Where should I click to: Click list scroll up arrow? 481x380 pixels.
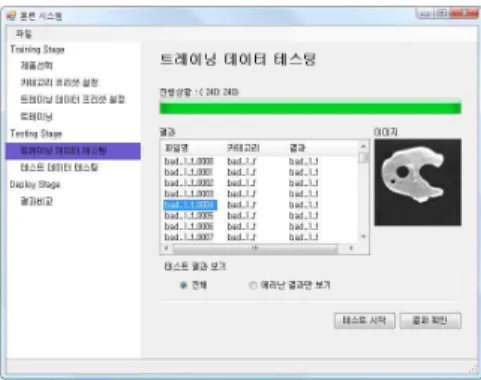[364, 146]
